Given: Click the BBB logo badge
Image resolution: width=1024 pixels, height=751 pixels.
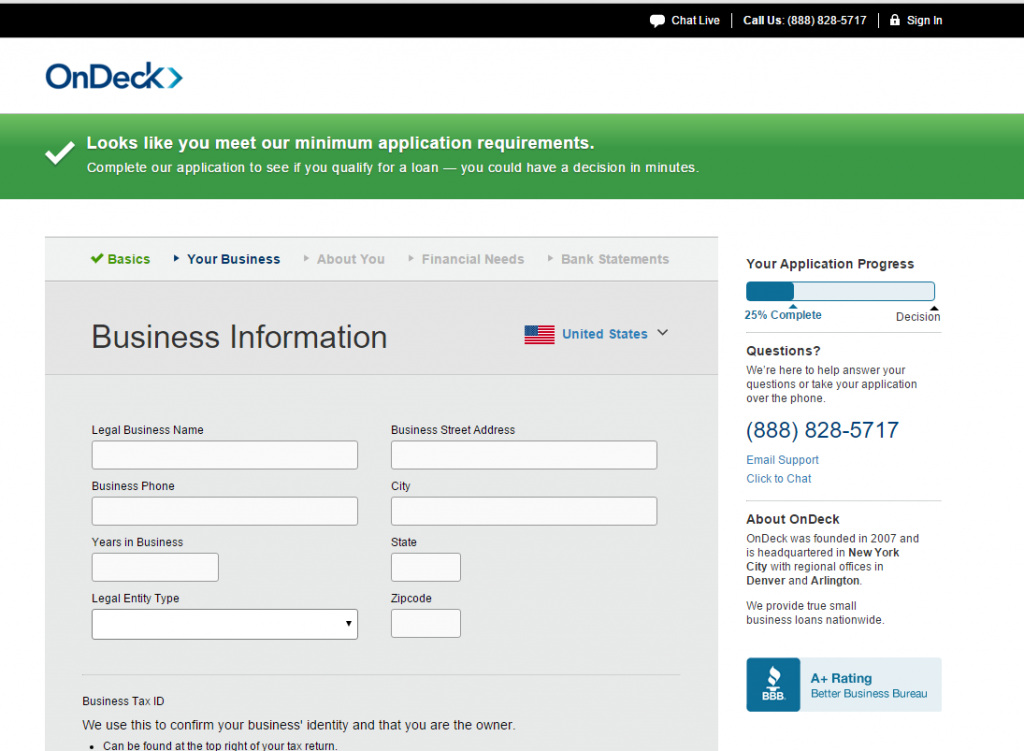Looking at the screenshot, I should click(773, 684).
